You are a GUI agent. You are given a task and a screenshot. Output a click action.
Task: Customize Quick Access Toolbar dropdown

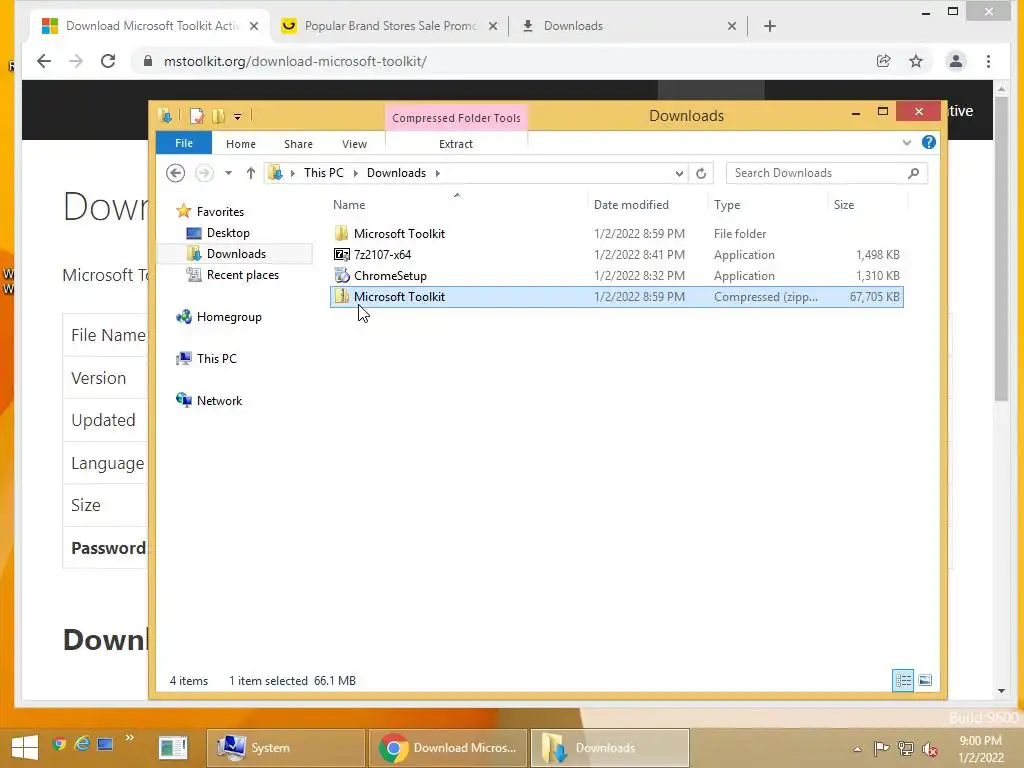(x=237, y=117)
